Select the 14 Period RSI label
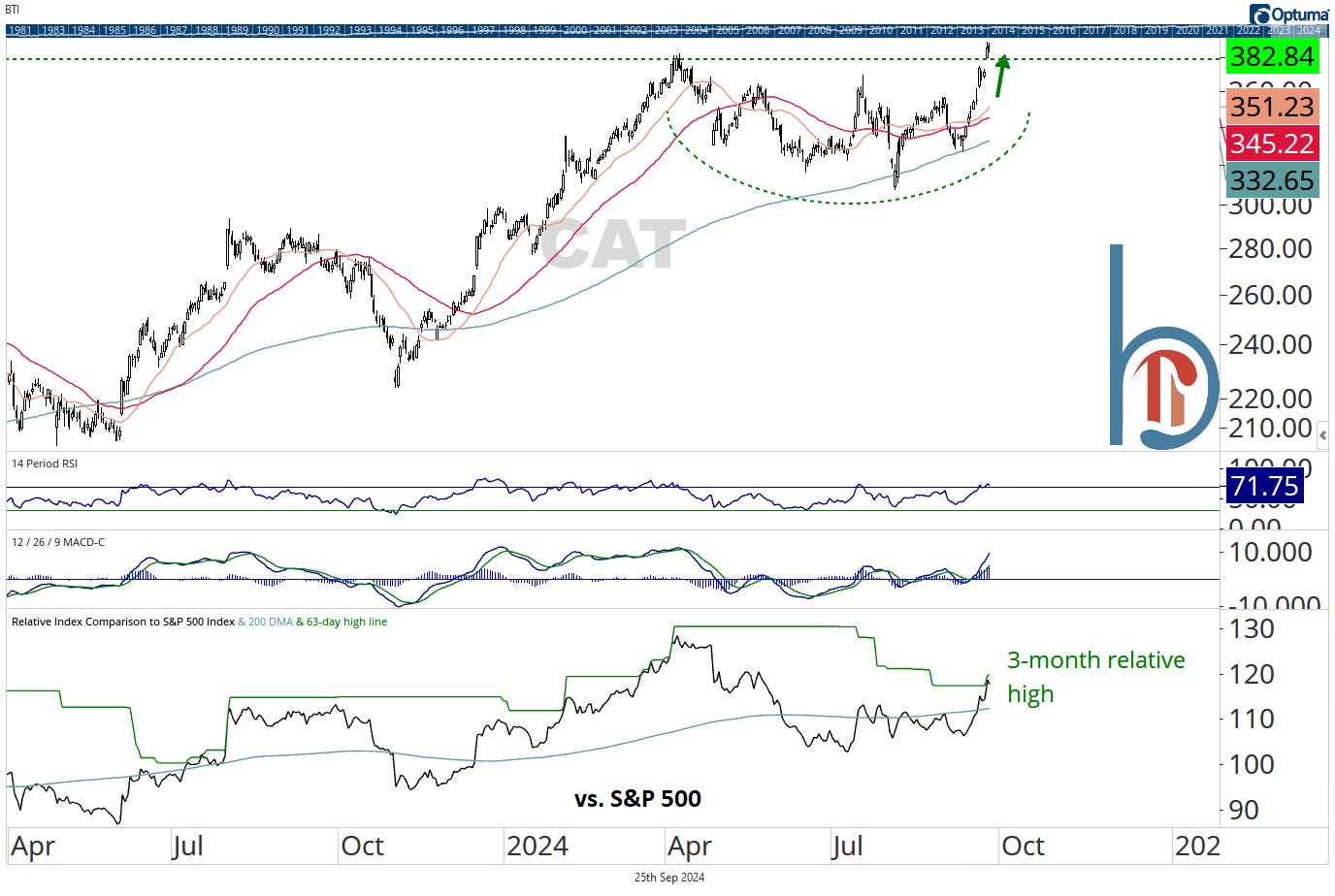The image size is (1335, 896). [x=45, y=464]
